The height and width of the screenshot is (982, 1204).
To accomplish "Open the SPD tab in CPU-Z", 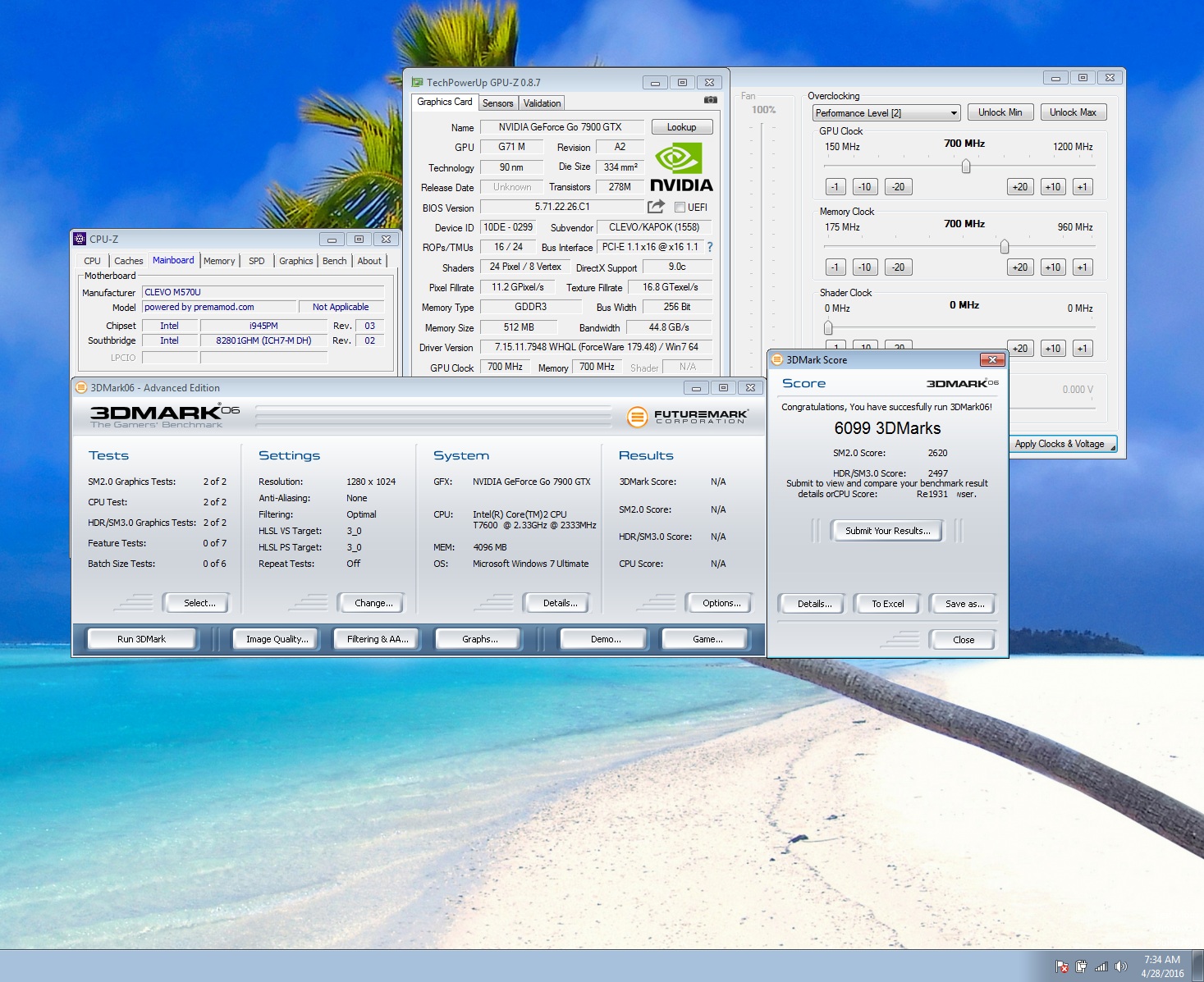I will [257, 261].
